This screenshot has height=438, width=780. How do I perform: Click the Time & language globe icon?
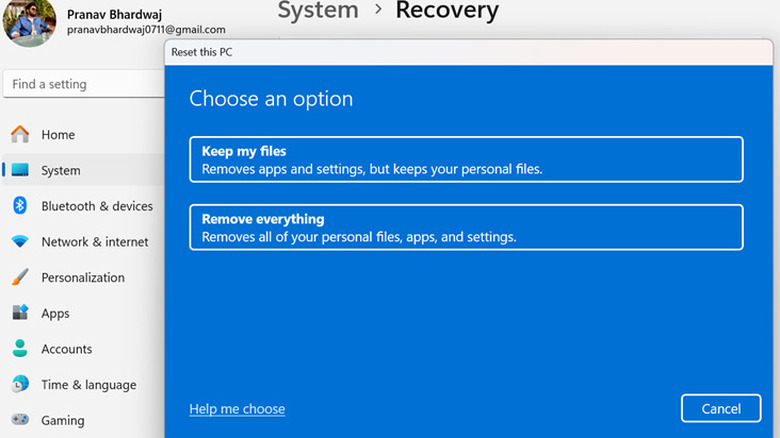tap(20, 385)
